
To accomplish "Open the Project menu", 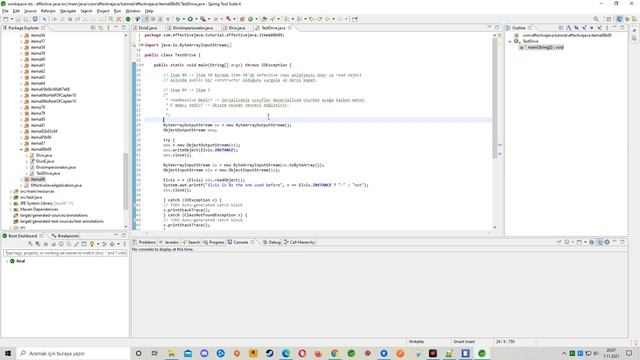I will (x=103, y=11).
